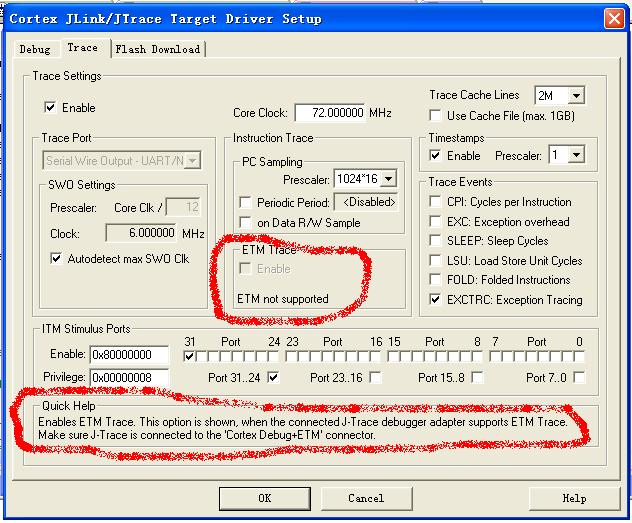The height and width of the screenshot is (523, 632).
Task: Open the Flash Download tab
Action: (x=158, y=49)
